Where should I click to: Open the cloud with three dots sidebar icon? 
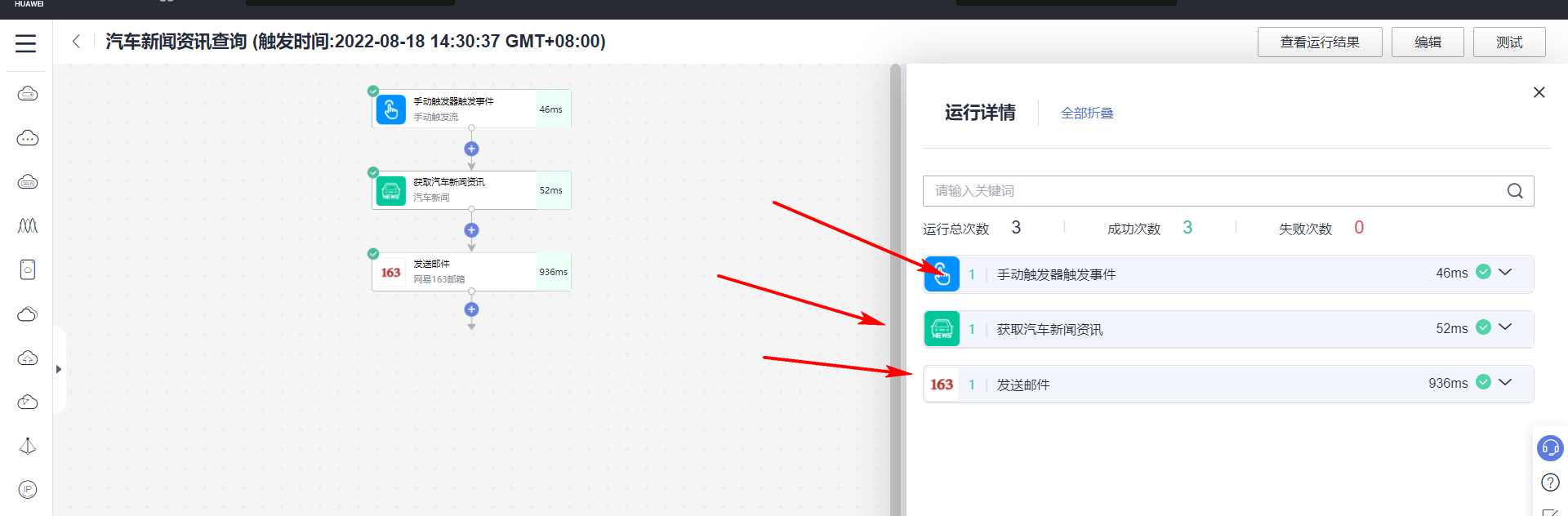pos(28,138)
